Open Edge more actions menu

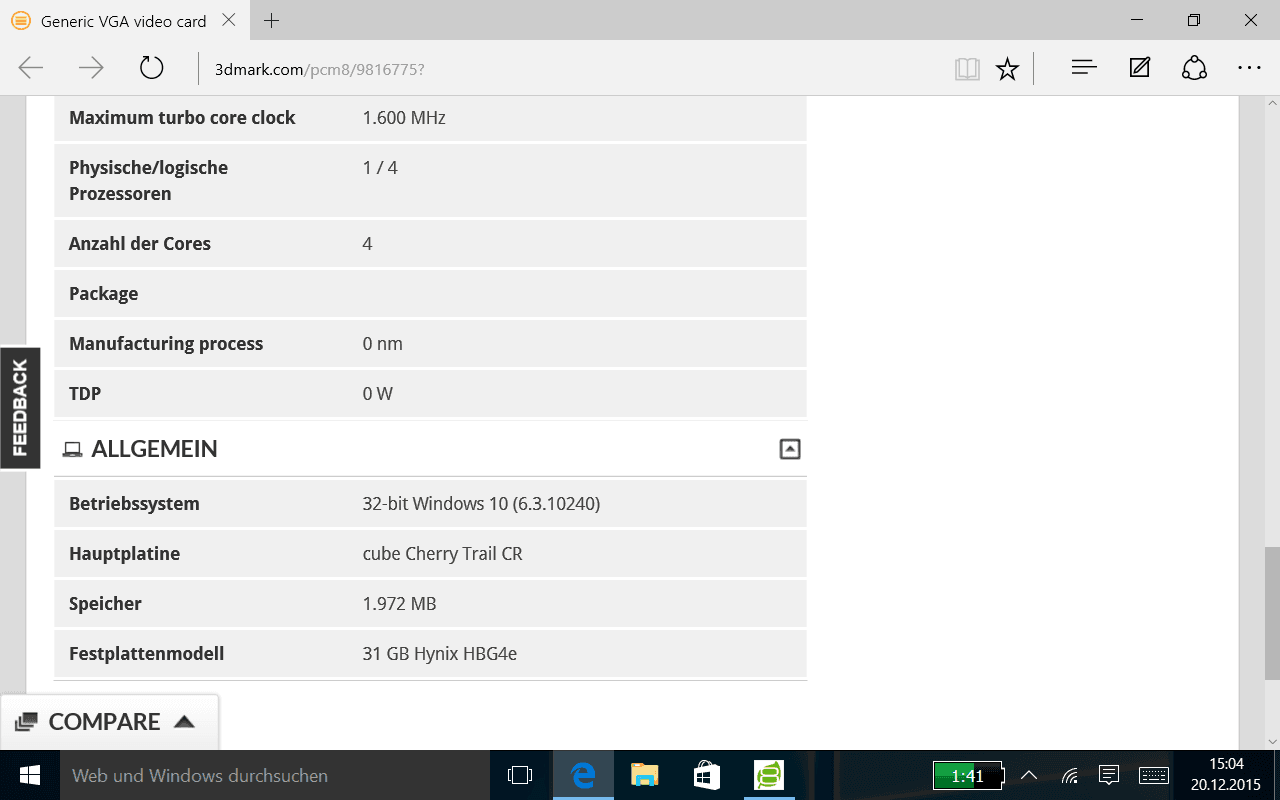pos(1249,68)
